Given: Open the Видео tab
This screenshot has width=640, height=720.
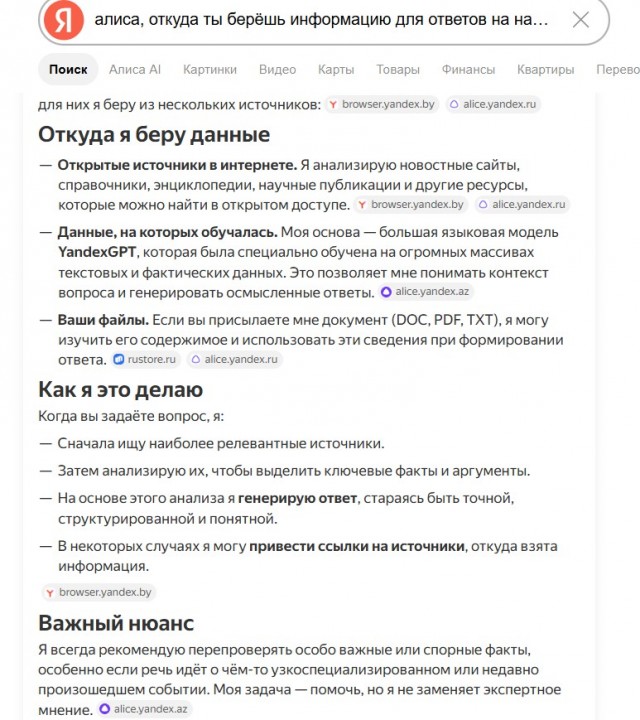Looking at the screenshot, I should [277, 69].
